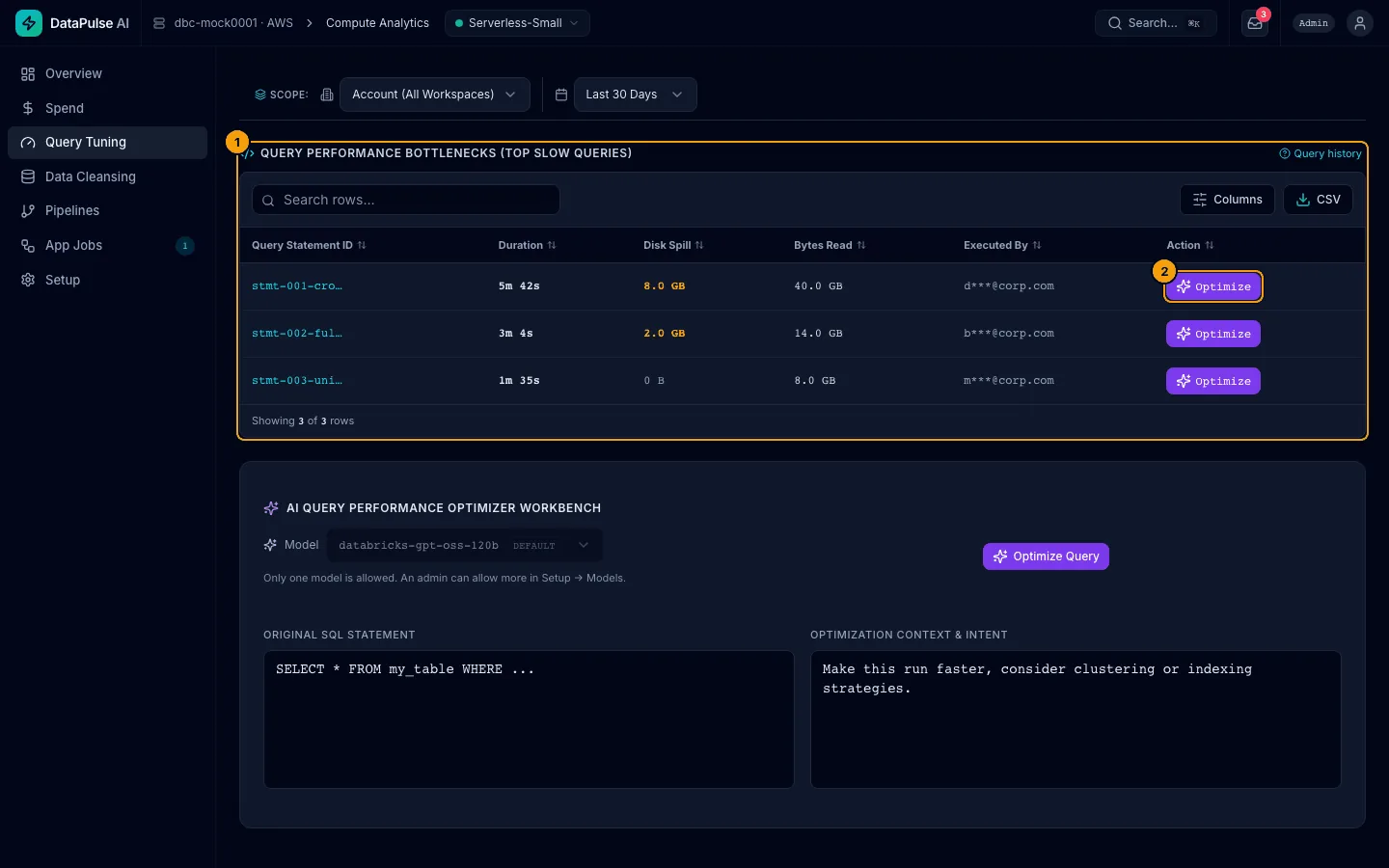The width and height of the screenshot is (1389, 868).
Task: Expand the Serverless-Small compute dropdown
Action: tap(517, 23)
